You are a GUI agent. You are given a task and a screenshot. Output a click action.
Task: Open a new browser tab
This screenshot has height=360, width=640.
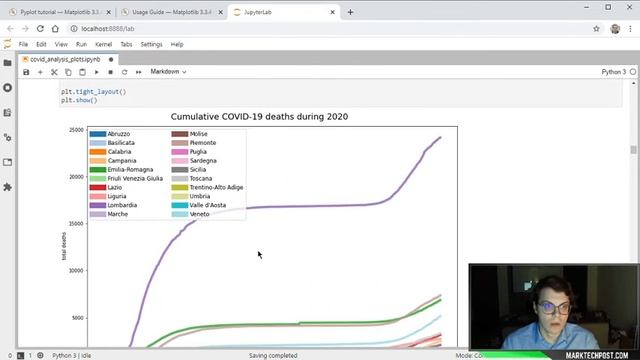350,12
